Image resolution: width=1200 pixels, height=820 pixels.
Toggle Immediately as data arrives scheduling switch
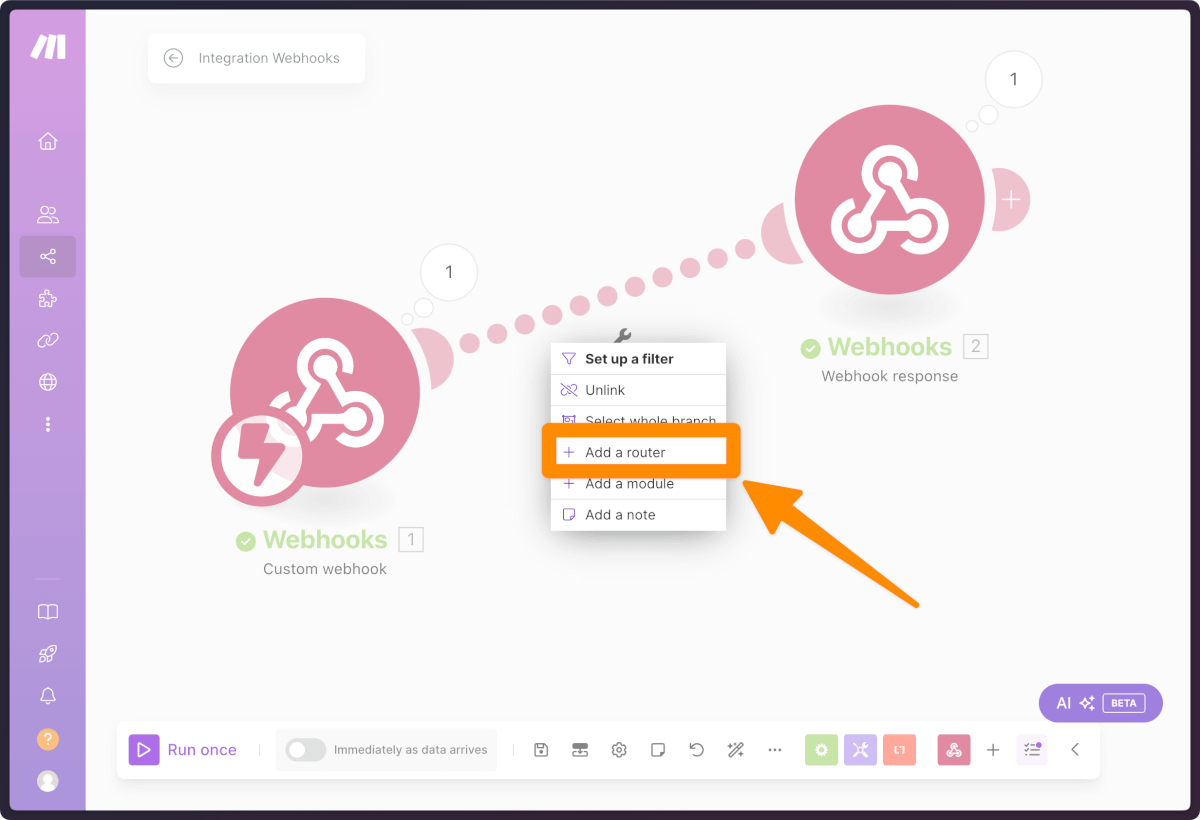pyautogui.click(x=306, y=750)
